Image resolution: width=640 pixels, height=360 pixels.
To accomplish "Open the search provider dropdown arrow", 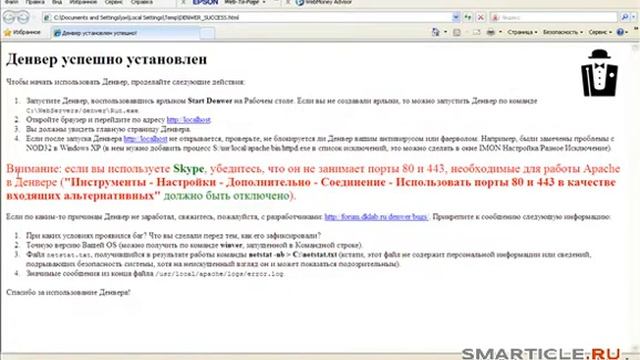I will 634,17.
